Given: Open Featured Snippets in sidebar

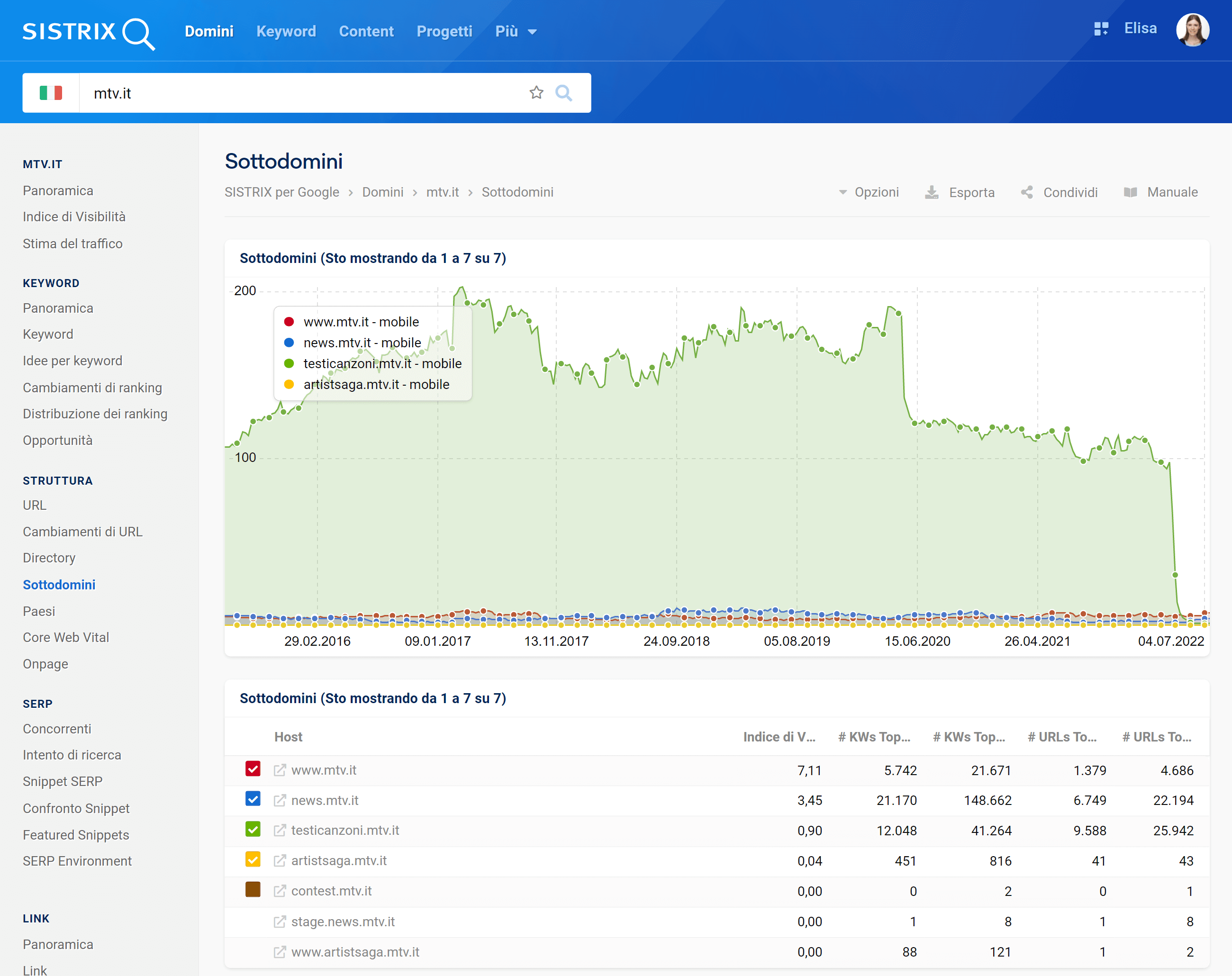Looking at the screenshot, I should click(76, 835).
